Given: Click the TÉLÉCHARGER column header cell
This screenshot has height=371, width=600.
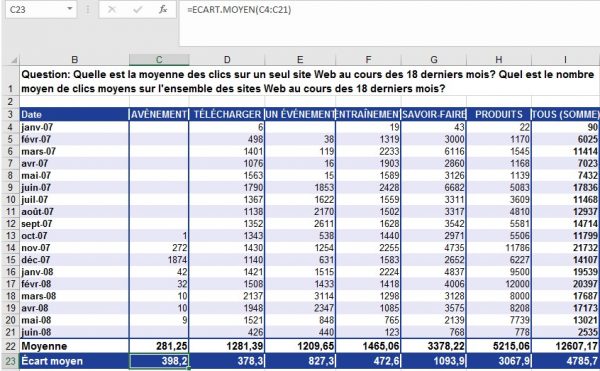Looking at the screenshot, I should click(227, 114).
